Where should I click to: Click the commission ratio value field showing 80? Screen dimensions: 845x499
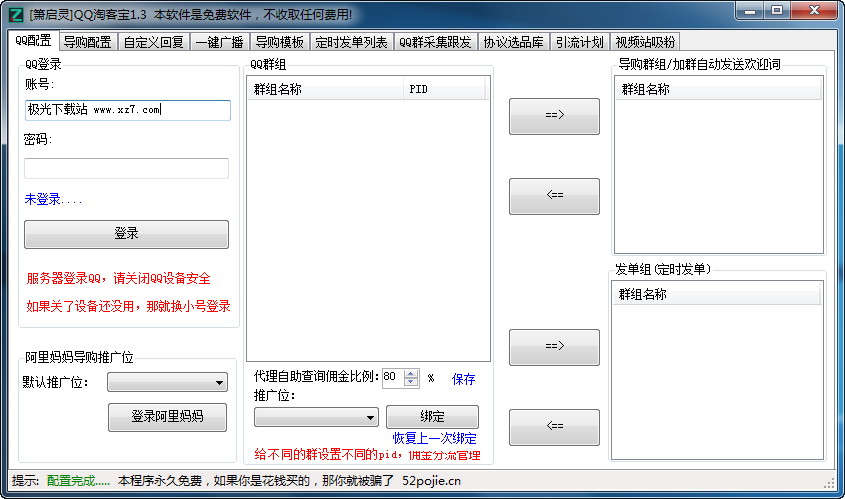[393, 377]
